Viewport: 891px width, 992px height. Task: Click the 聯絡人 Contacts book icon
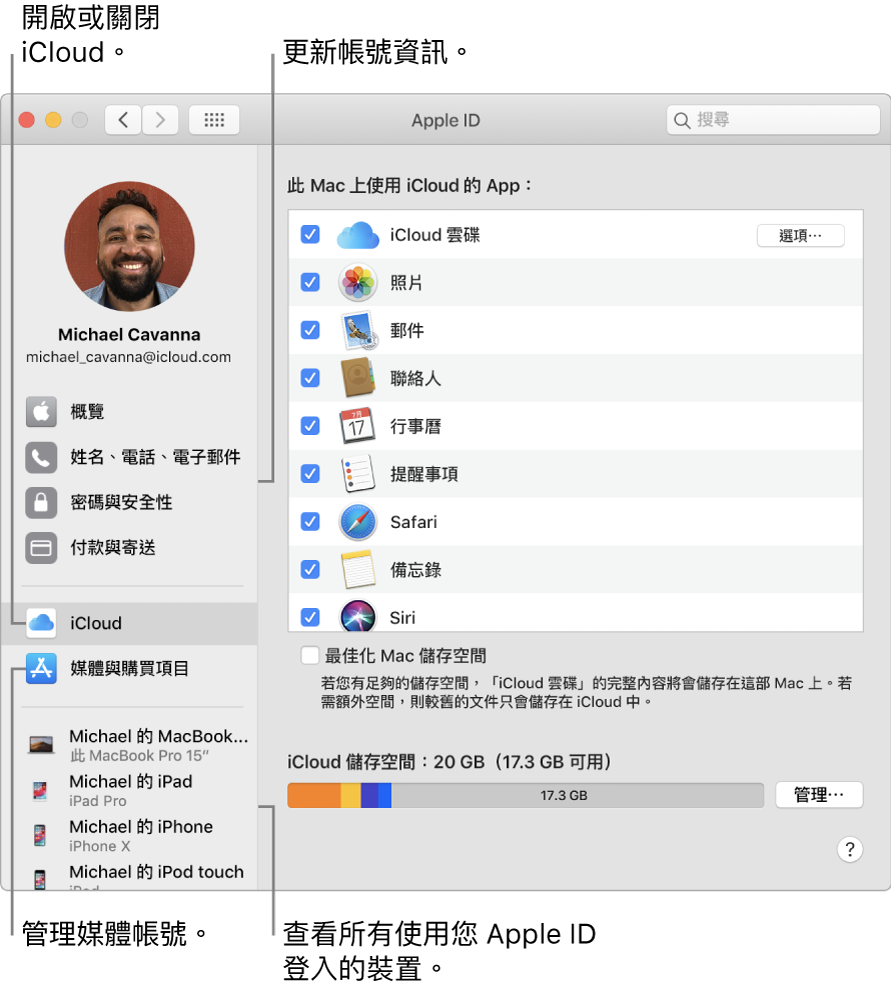358,378
